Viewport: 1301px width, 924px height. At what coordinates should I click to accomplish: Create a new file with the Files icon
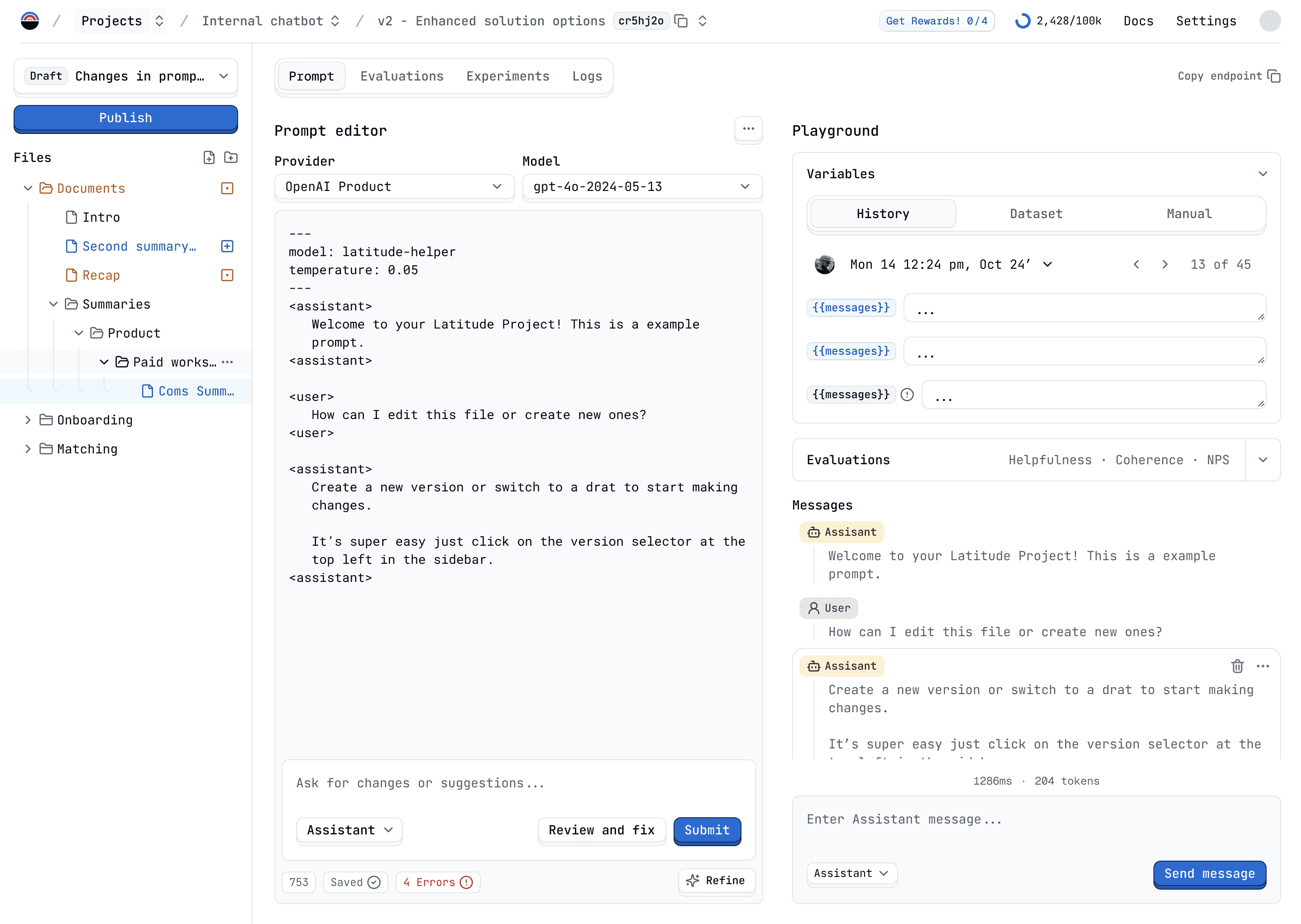pyautogui.click(x=209, y=157)
